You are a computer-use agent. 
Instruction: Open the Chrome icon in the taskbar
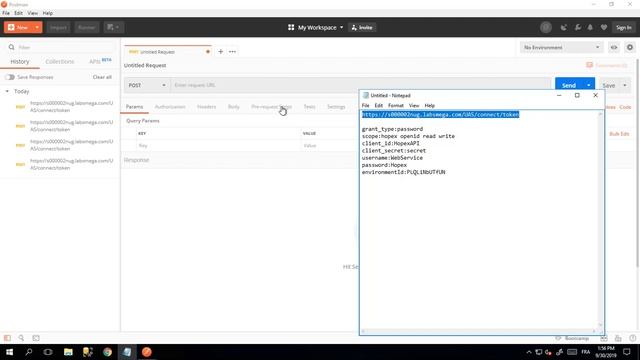coord(107,352)
